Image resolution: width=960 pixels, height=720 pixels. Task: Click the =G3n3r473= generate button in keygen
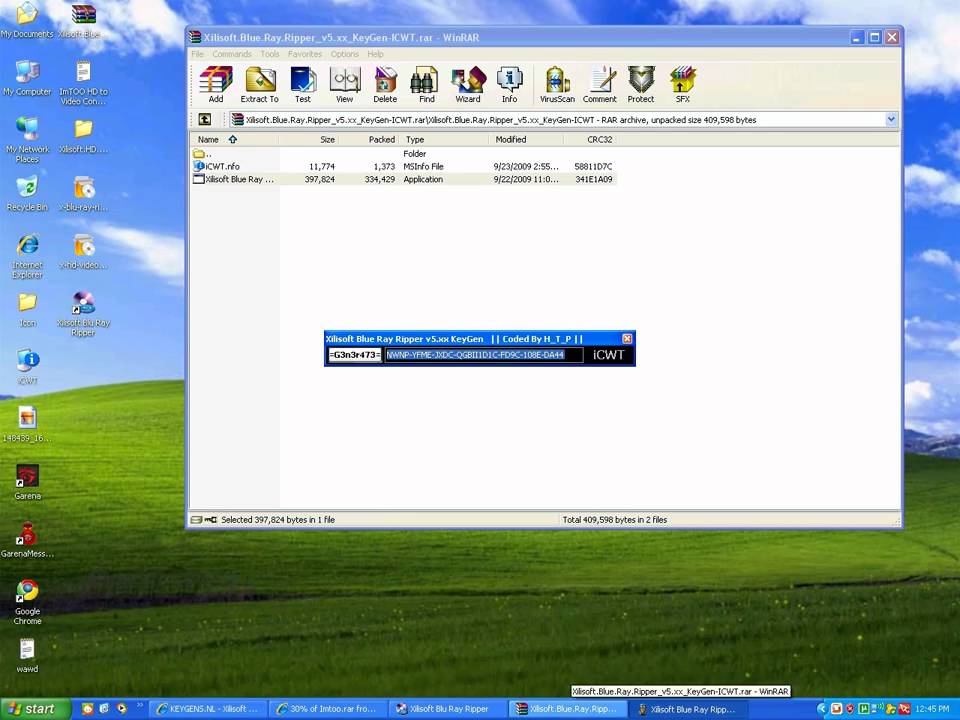[x=354, y=354]
